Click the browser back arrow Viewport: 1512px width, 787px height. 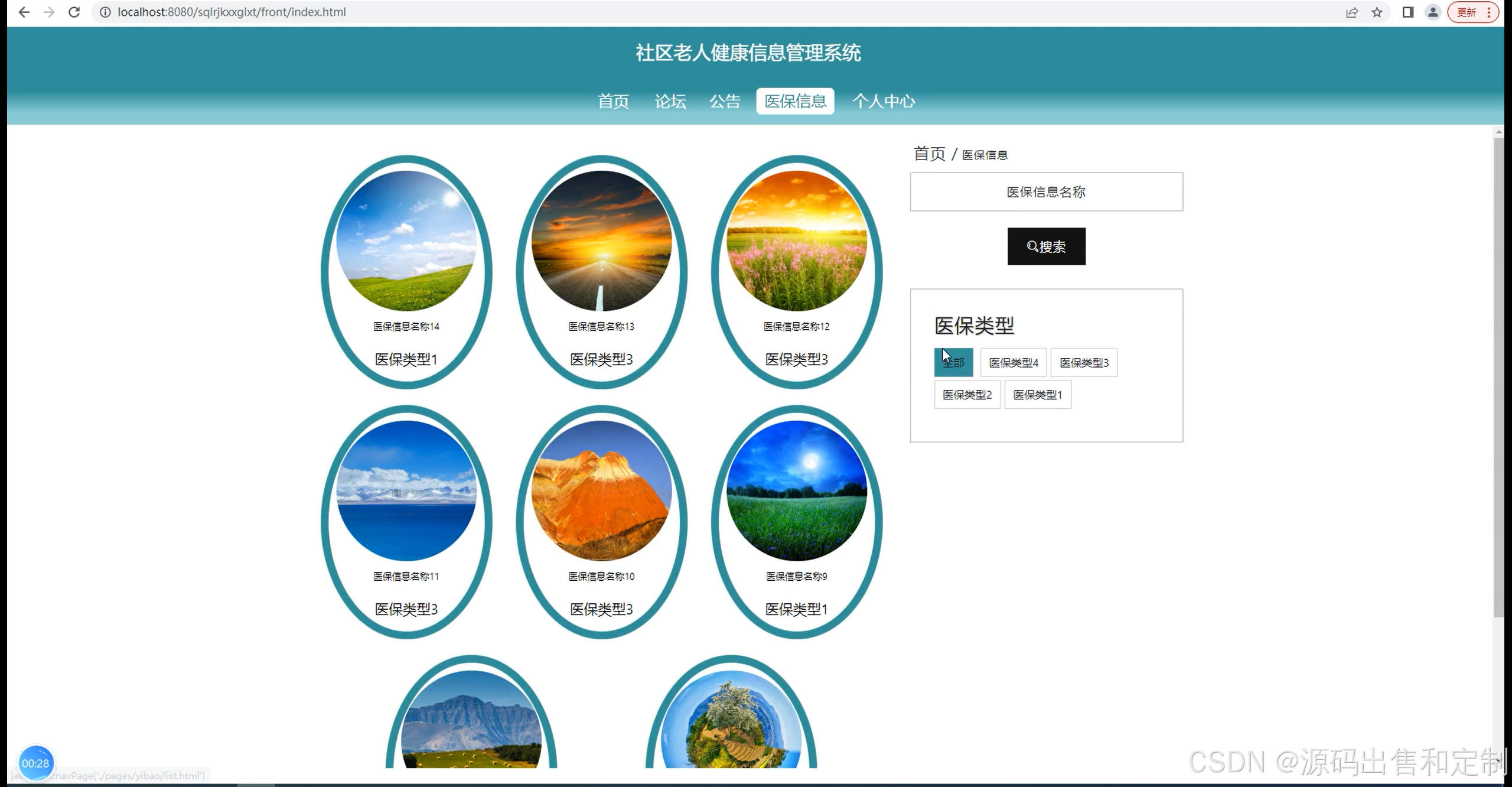tap(24, 12)
